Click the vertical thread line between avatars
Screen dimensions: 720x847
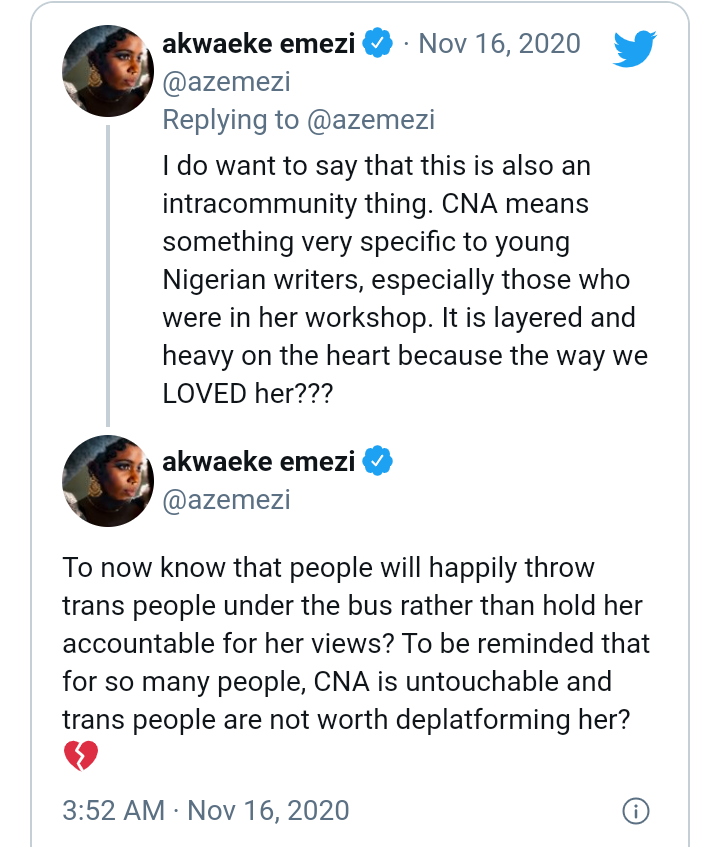point(108,275)
